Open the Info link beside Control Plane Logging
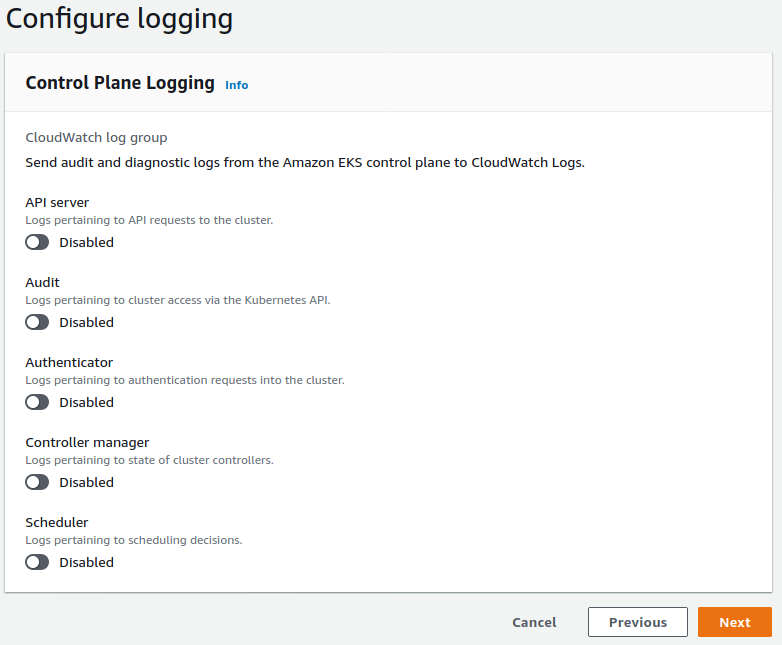 coord(236,85)
